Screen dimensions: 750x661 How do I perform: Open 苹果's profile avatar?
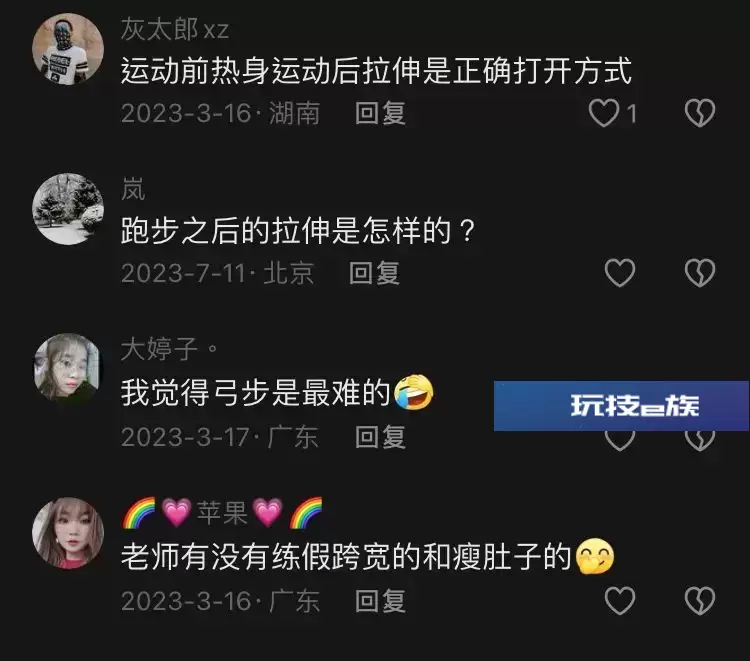pos(68,533)
